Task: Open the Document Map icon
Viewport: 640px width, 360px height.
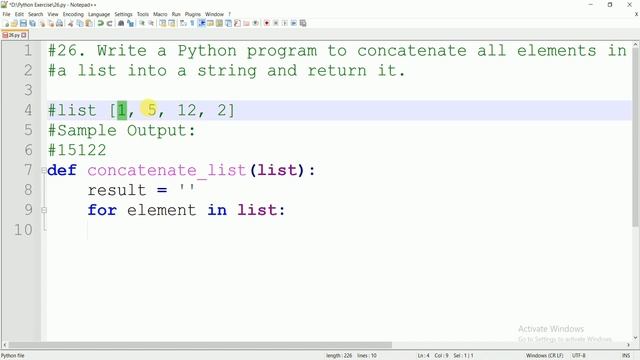Action: [219, 23]
